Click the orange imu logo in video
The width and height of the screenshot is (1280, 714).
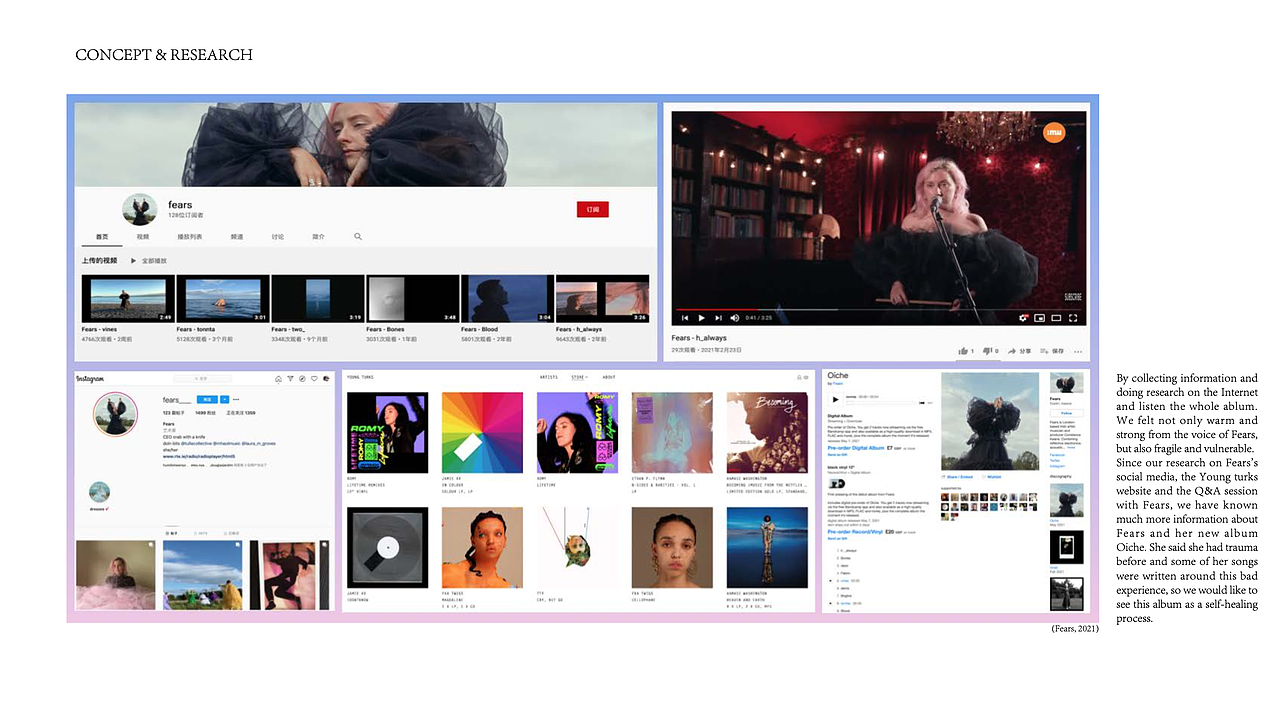[1053, 131]
